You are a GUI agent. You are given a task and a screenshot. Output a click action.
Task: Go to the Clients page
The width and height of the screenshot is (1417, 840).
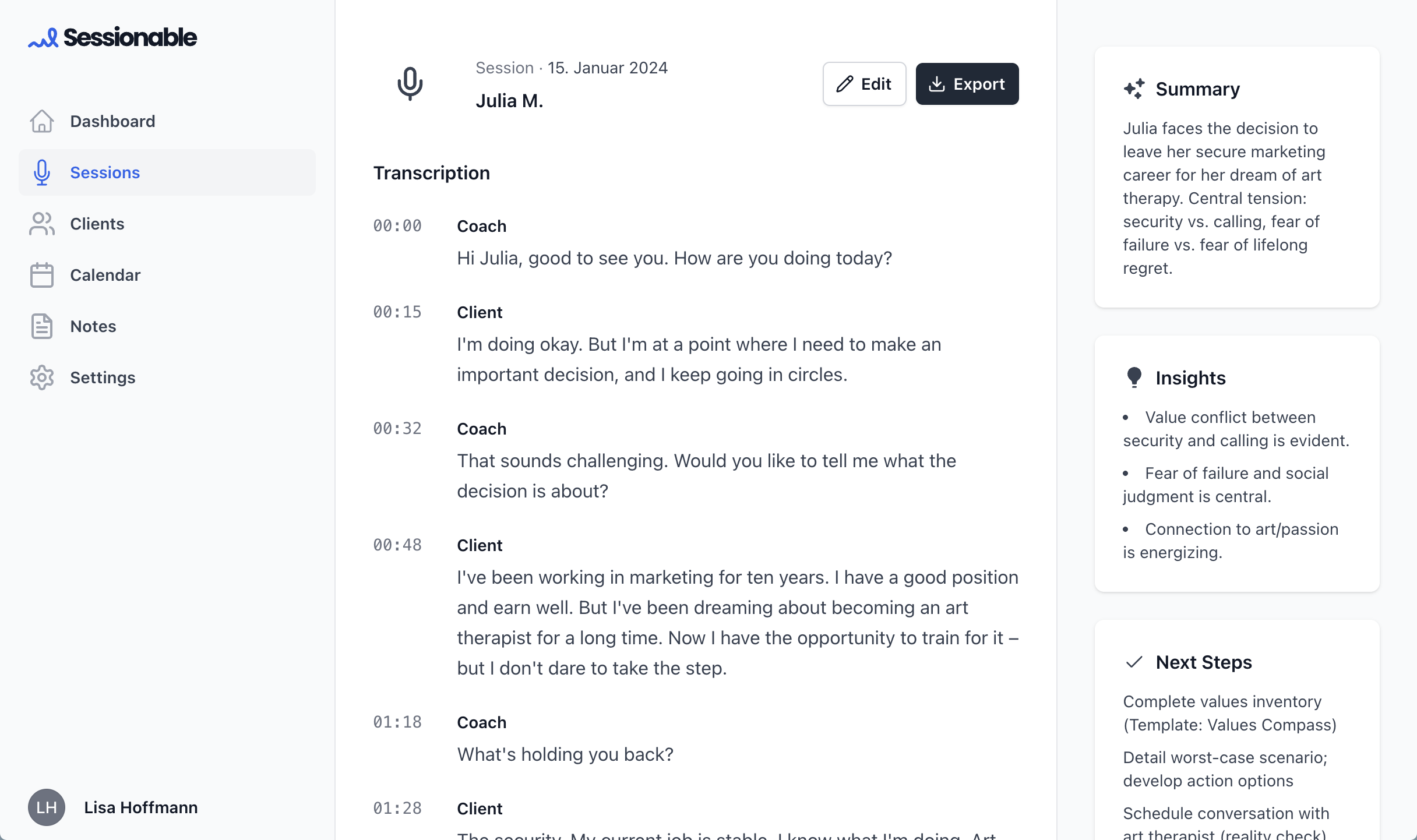97,224
